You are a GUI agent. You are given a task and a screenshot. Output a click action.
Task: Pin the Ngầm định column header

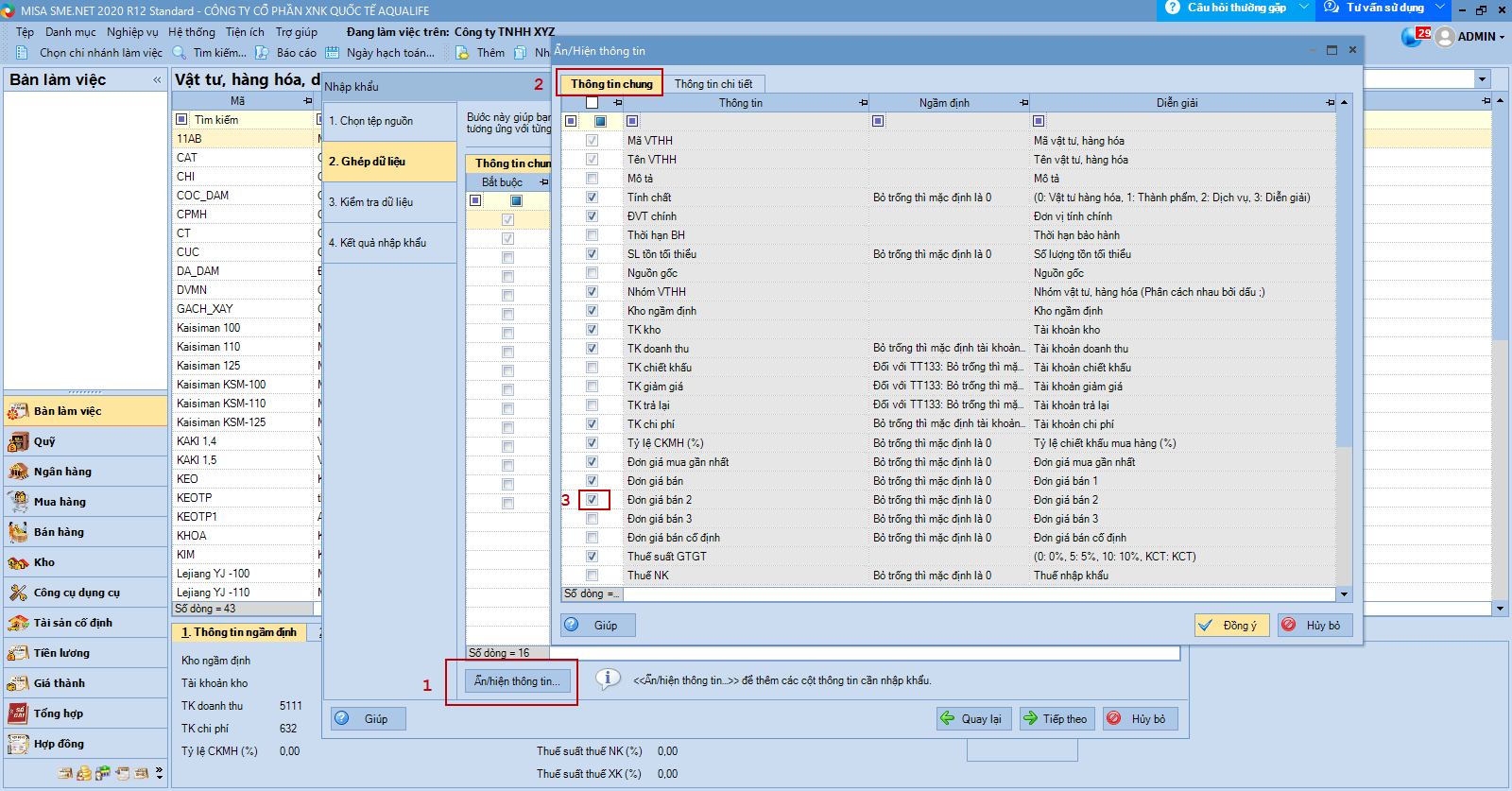pos(1023,102)
